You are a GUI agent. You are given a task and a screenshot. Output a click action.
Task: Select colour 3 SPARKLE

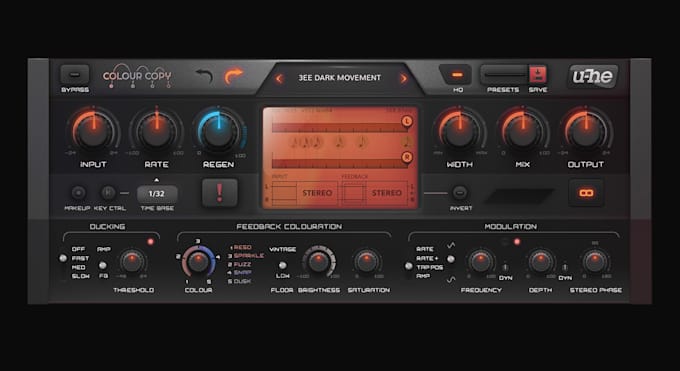point(246,256)
